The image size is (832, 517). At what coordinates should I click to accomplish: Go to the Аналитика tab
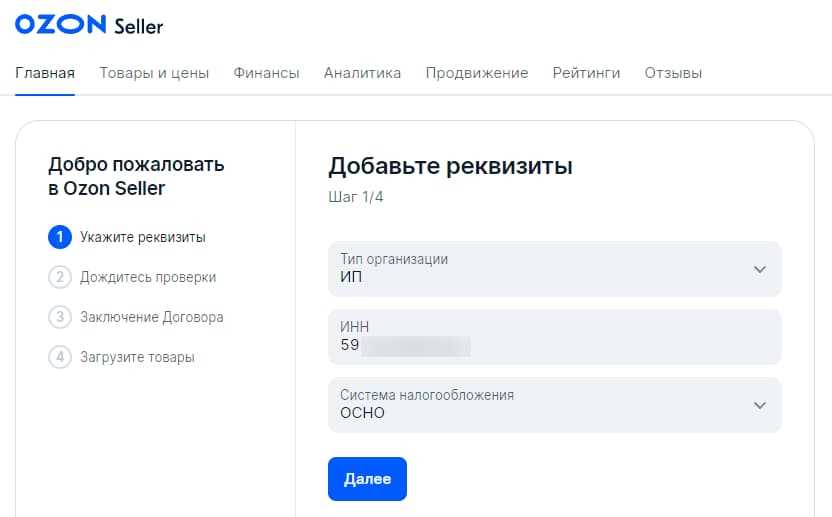tap(362, 73)
